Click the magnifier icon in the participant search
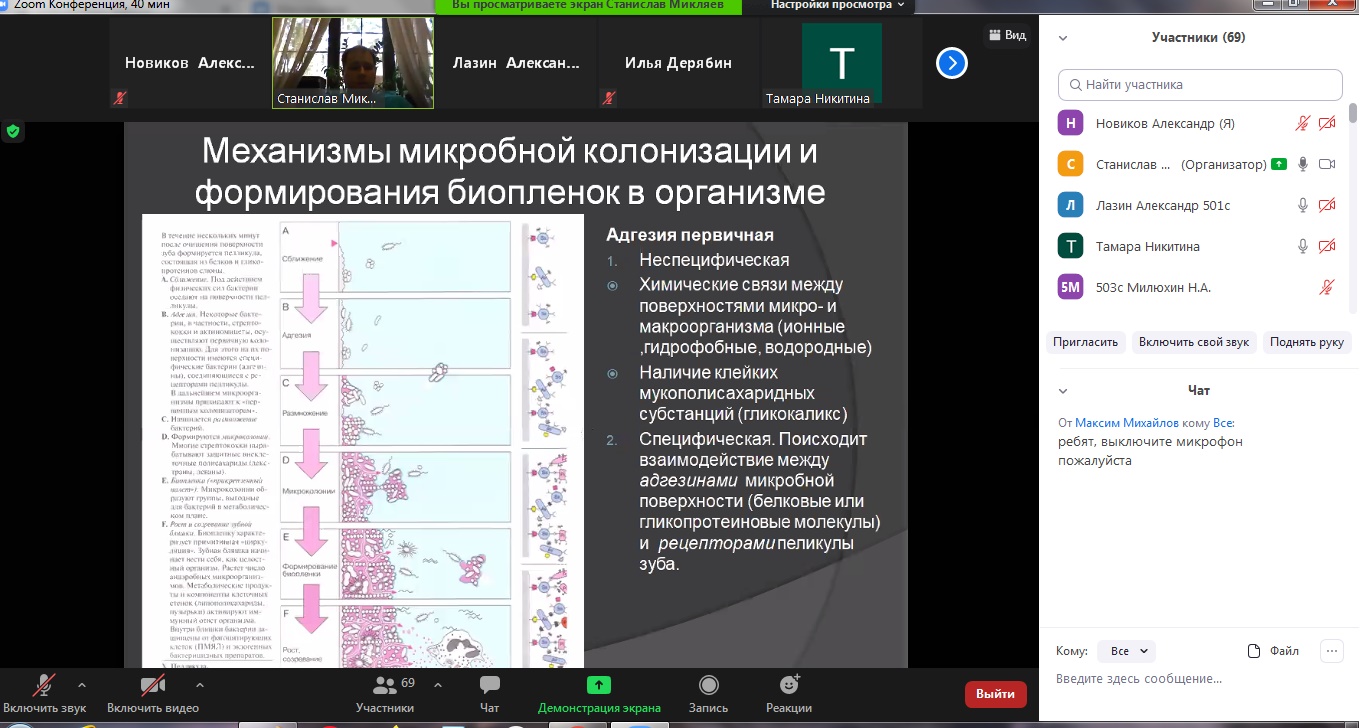Viewport: 1360px width, 728px height. (x=1075, y=85)
